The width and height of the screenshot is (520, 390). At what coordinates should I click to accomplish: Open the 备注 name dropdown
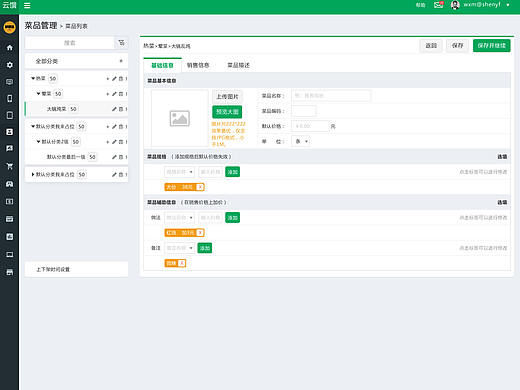coord(180,248)
